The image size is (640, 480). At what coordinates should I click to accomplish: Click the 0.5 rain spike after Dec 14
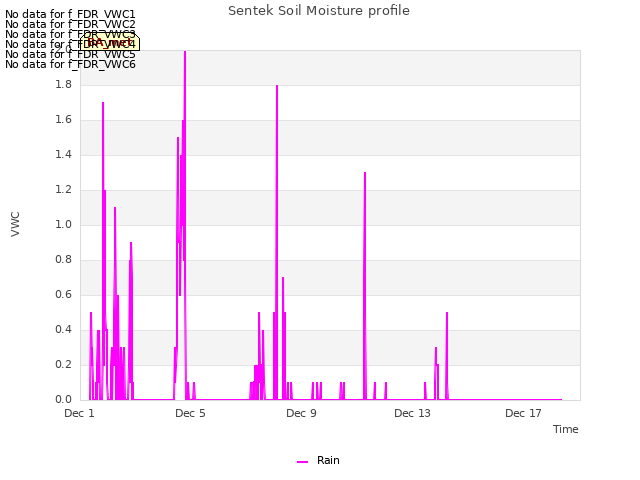[x=447, y=313]
